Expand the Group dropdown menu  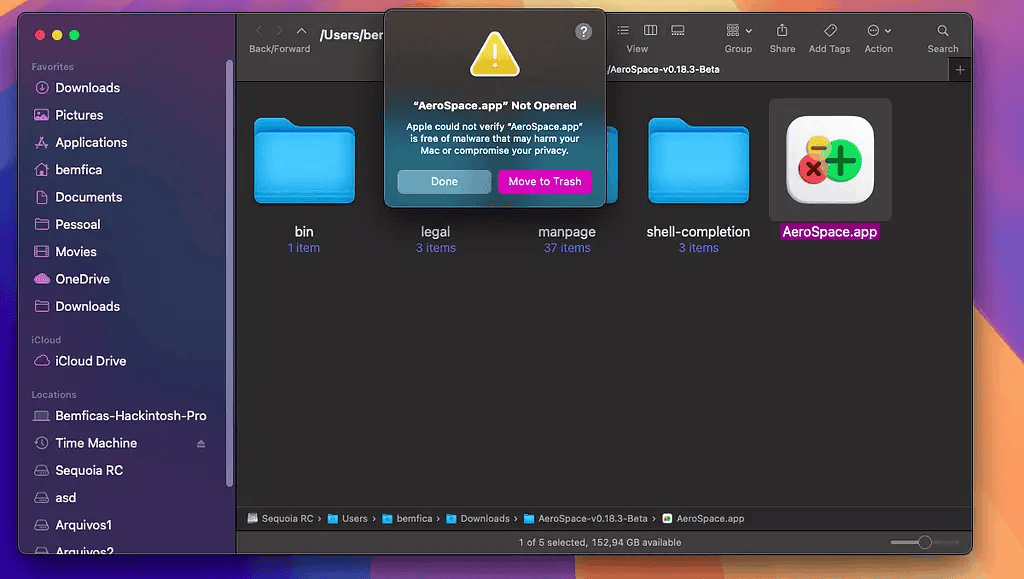coord(739,31)
